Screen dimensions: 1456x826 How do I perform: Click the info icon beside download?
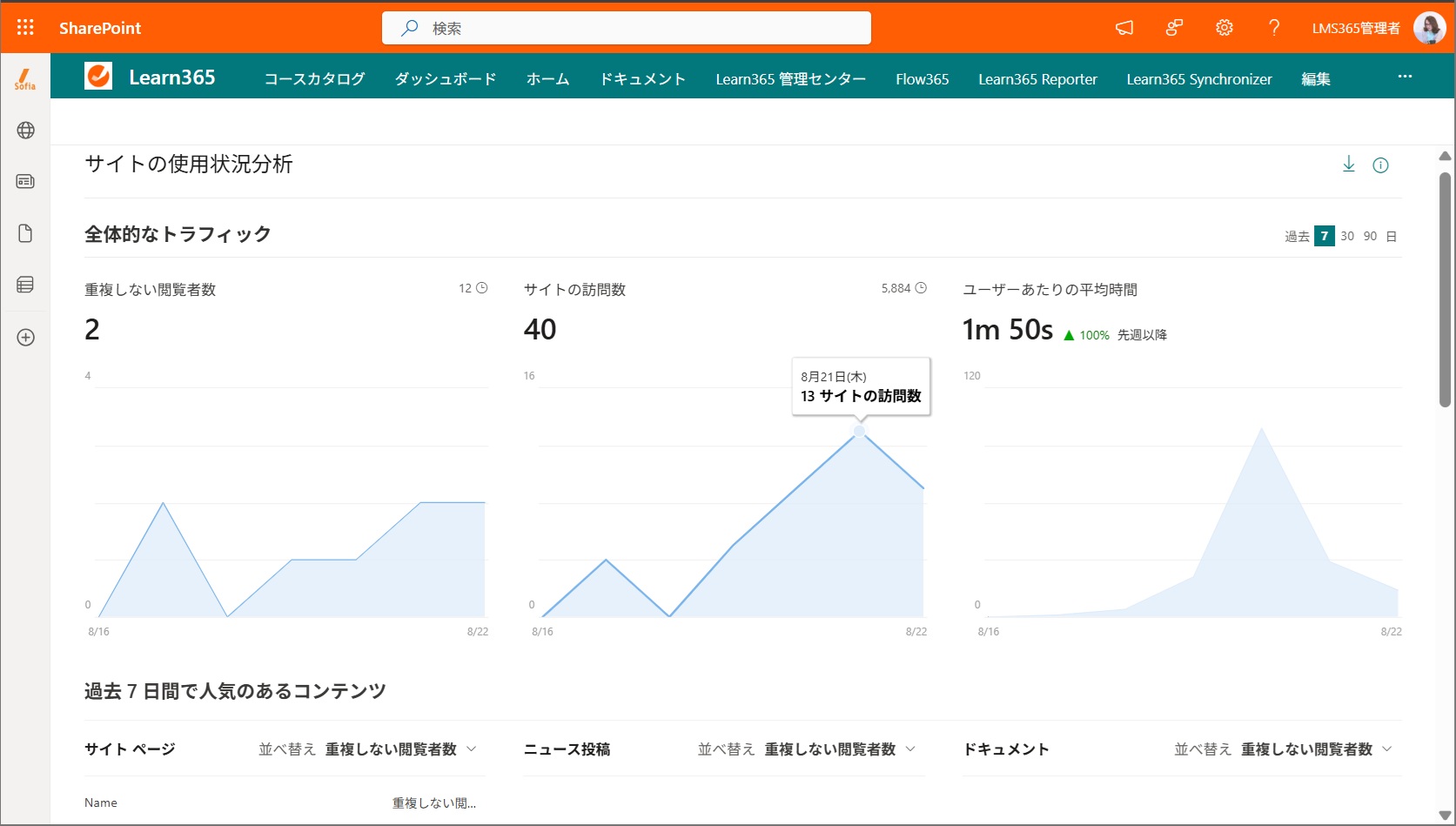click(x=1380, y=165)
